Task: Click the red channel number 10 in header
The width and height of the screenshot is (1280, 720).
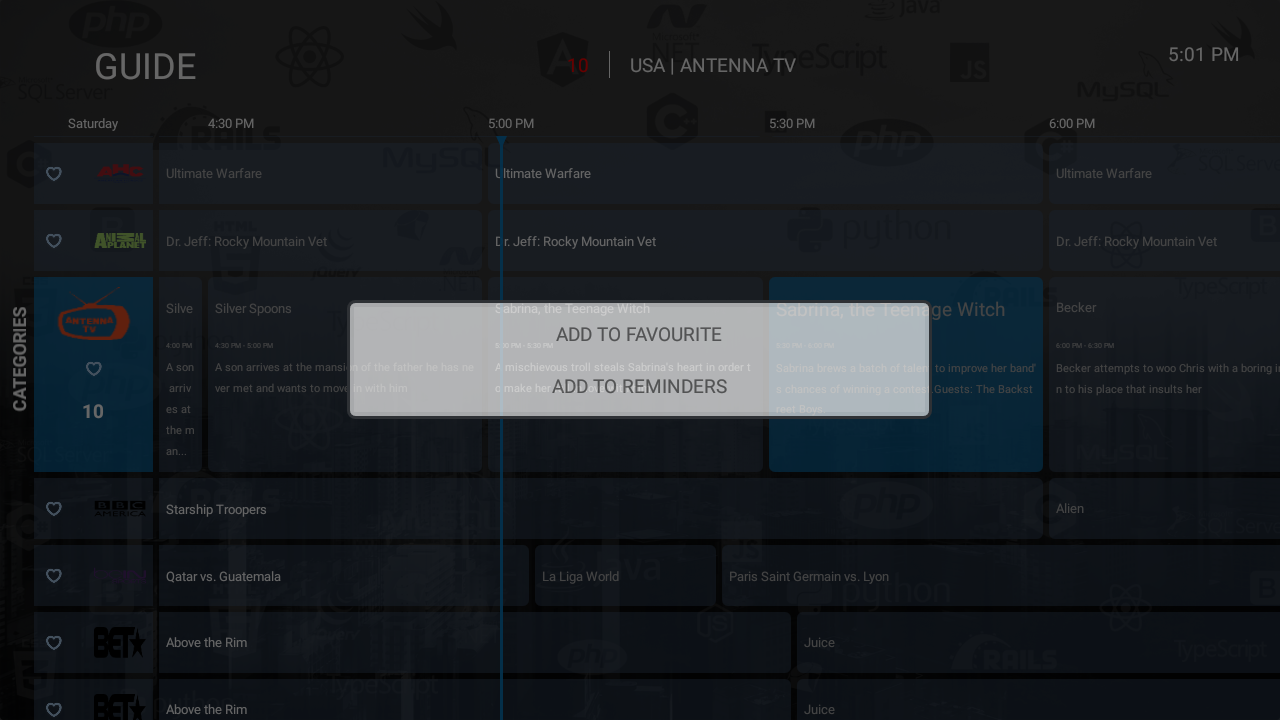Action: [x=578, y=66]
